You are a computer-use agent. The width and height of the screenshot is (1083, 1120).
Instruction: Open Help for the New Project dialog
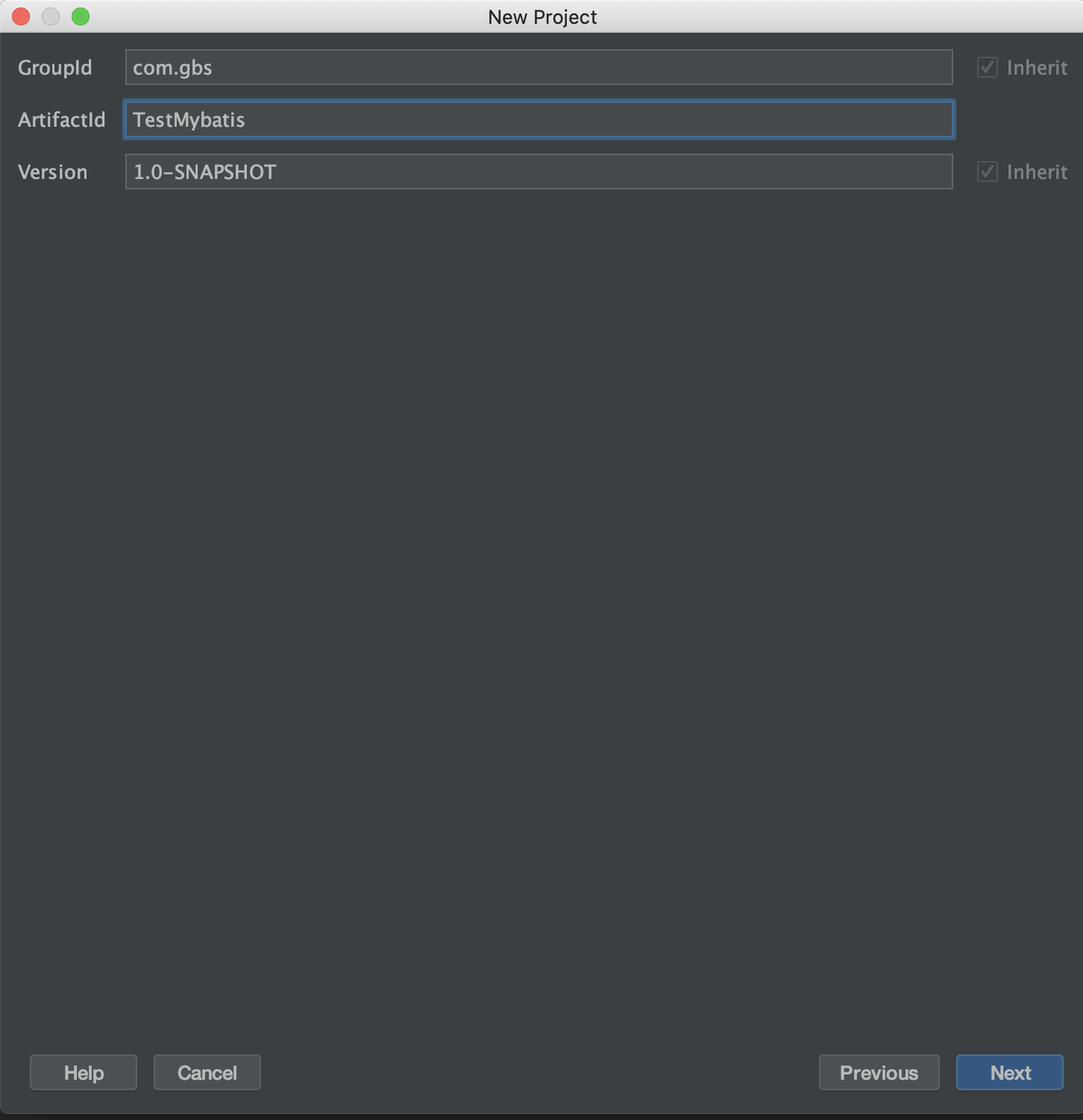point(84,1072)
